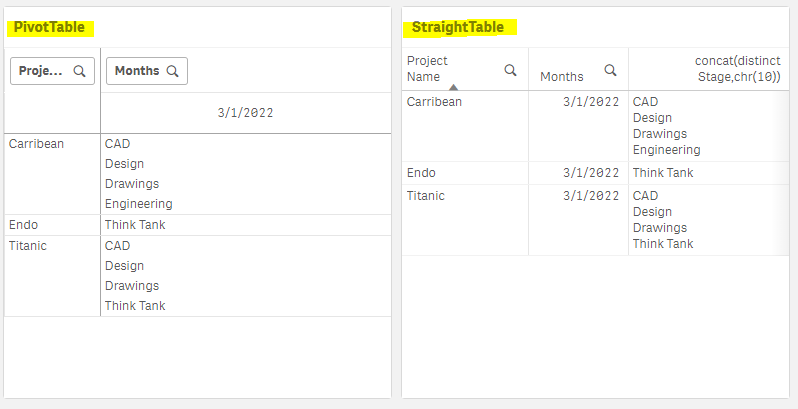This screenshot has height=409, width=798.
Task: Select Endo row in PivotTable
Action: 23,225
